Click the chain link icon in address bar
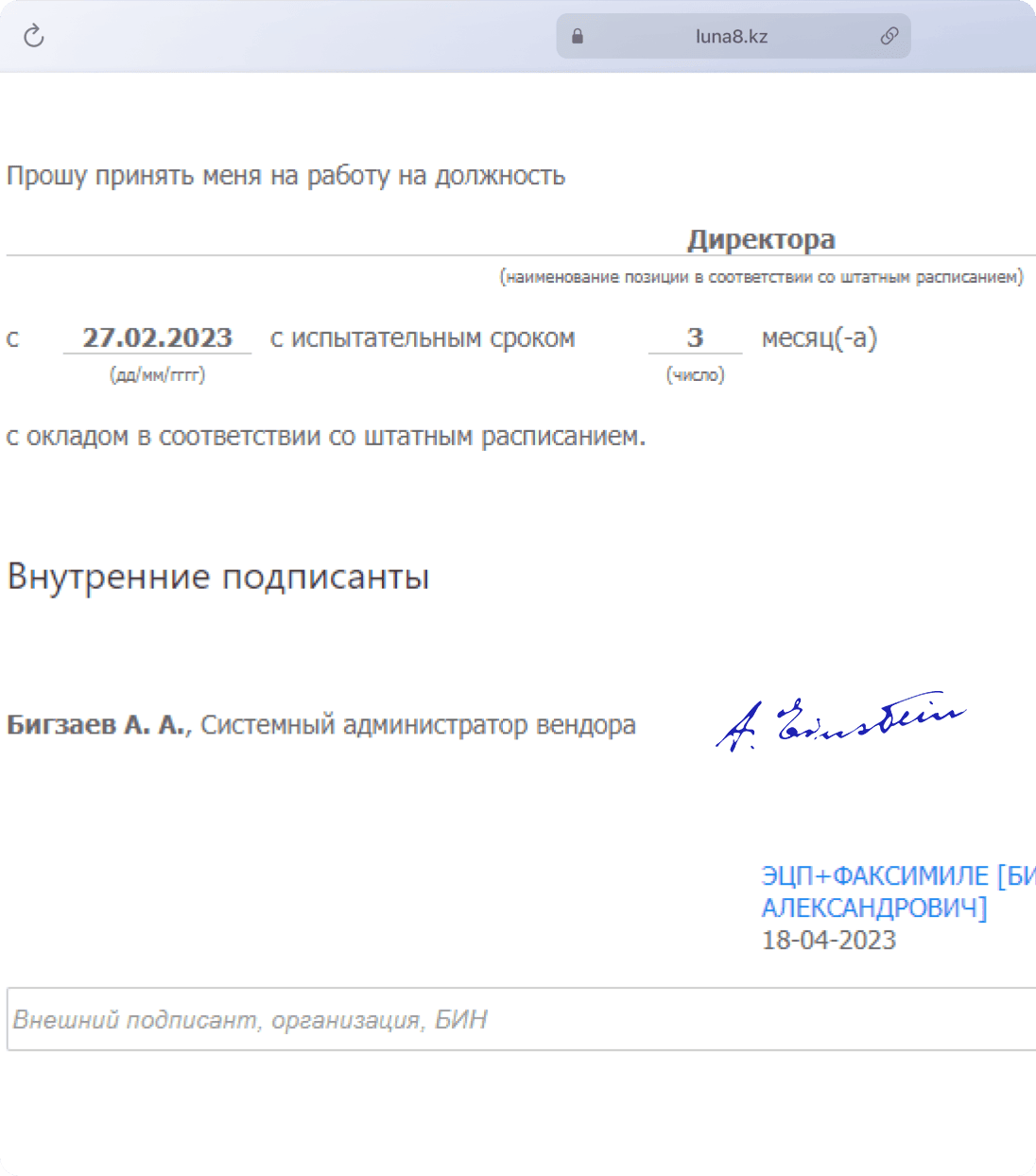 889,36
